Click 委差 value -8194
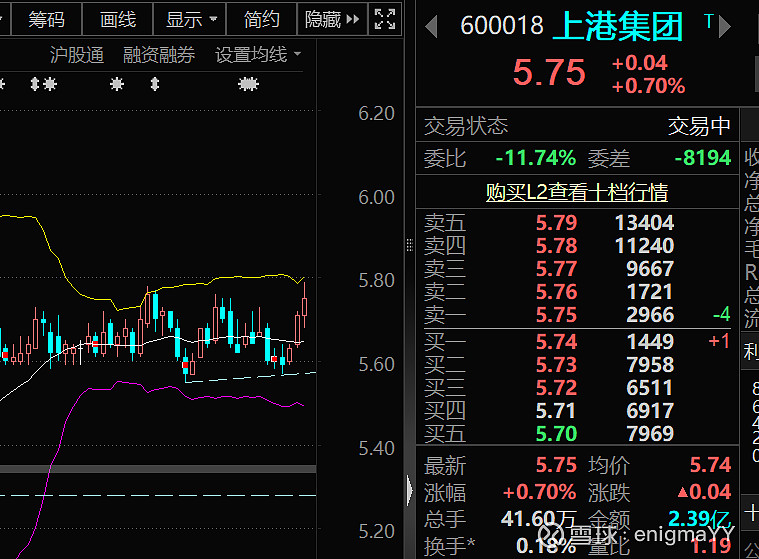This screenshot has height=559, width=759. 703,158
